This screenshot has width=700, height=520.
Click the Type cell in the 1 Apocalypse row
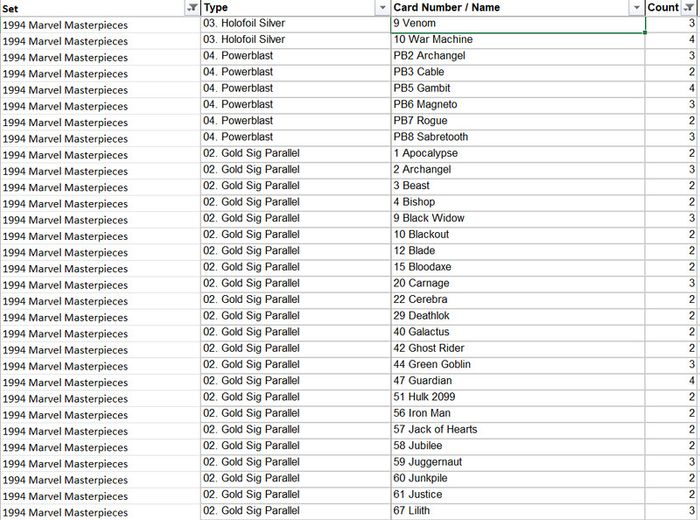click(x=296, y=154)
